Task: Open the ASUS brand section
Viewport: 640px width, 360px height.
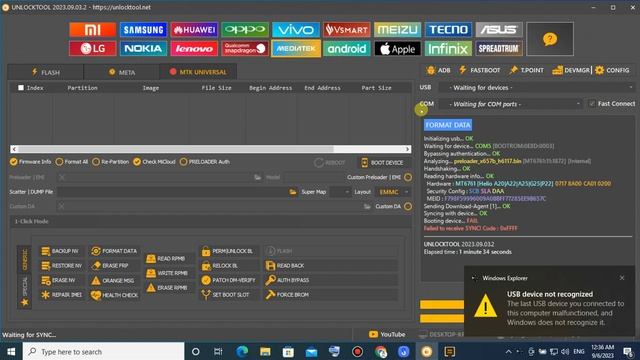Action: pos(499,29)
